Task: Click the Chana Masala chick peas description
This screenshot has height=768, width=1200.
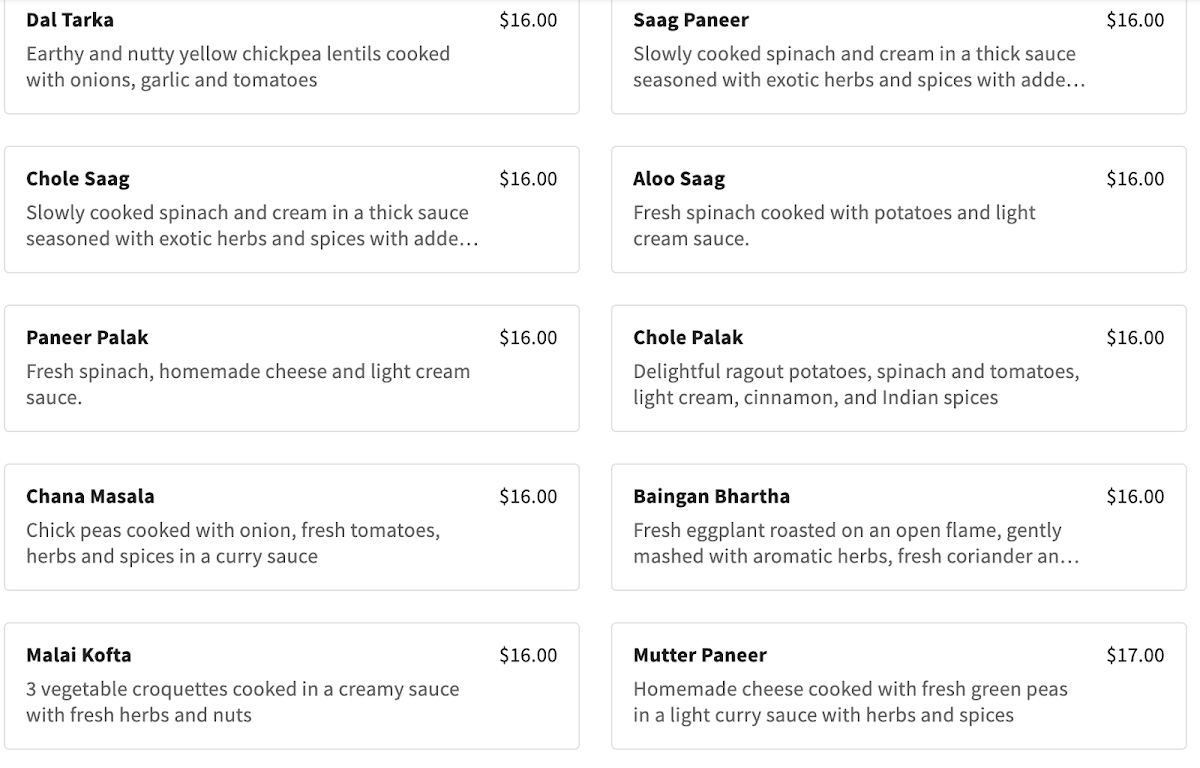Action: click(x=232, y=544)
